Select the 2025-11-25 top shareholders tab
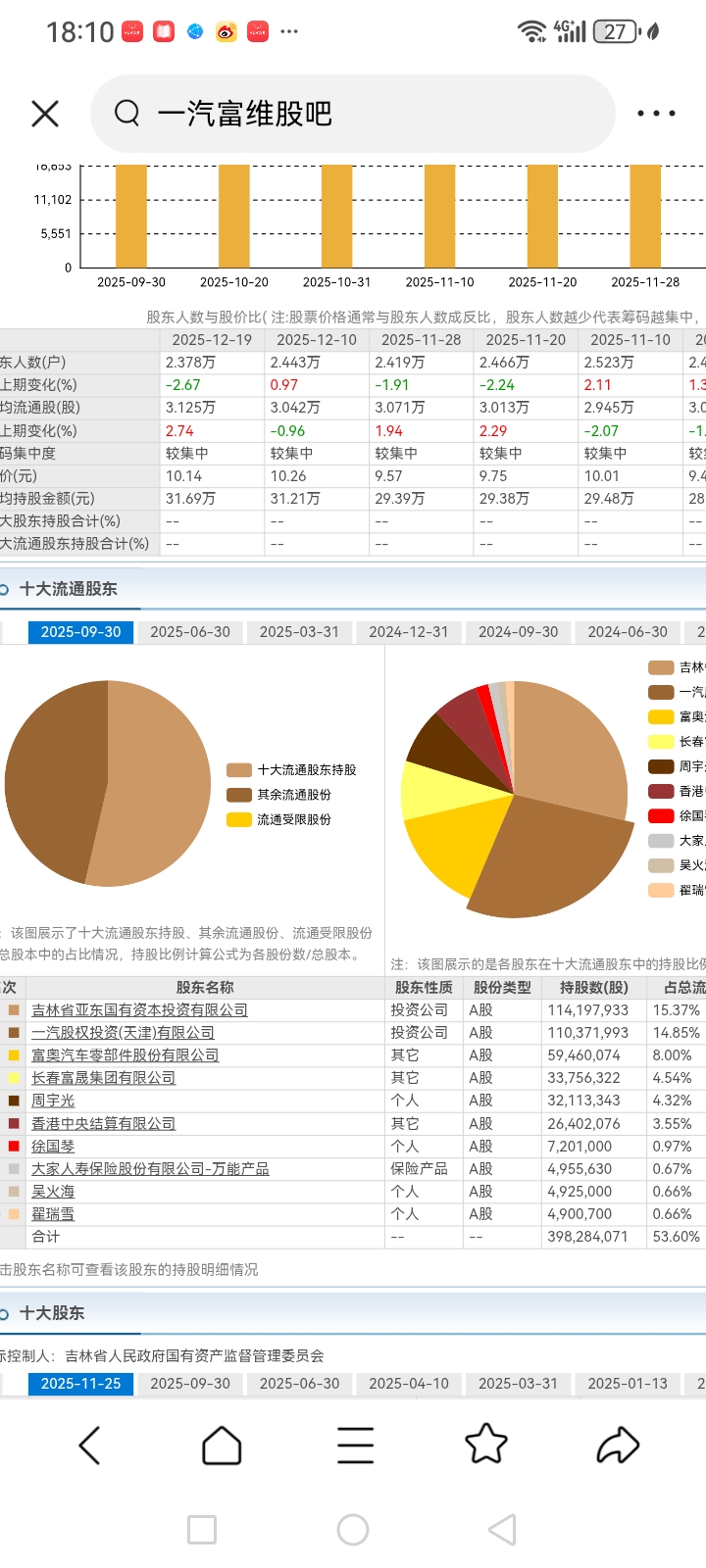This screenshot has width=706, height=1568. tap(80, 1384)
